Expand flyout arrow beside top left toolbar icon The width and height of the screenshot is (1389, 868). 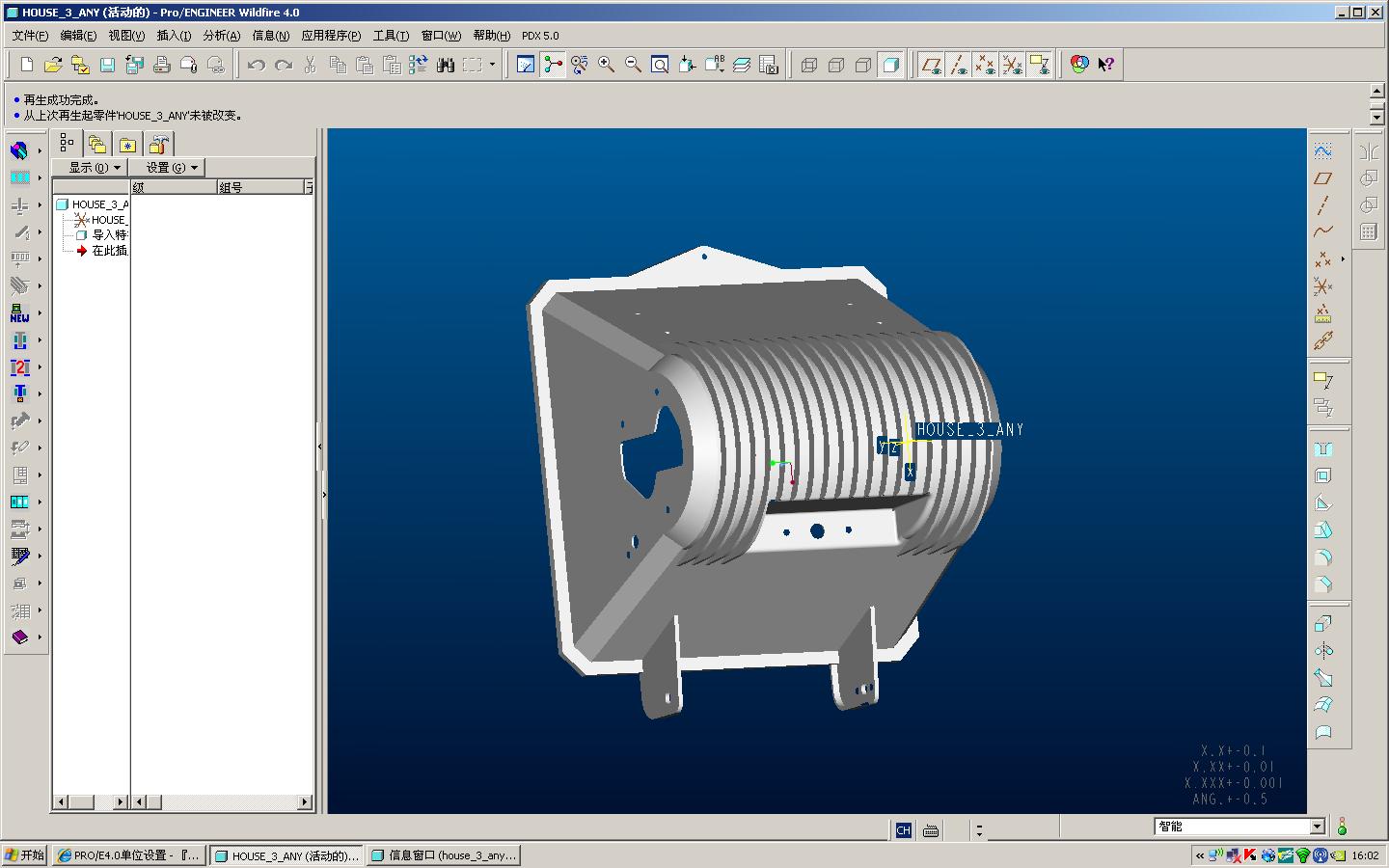point(40,151)
